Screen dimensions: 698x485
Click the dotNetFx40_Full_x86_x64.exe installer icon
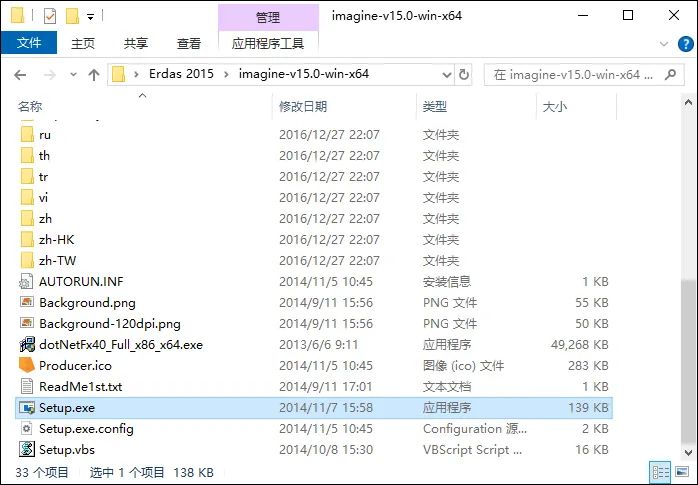tap(27, 344)
